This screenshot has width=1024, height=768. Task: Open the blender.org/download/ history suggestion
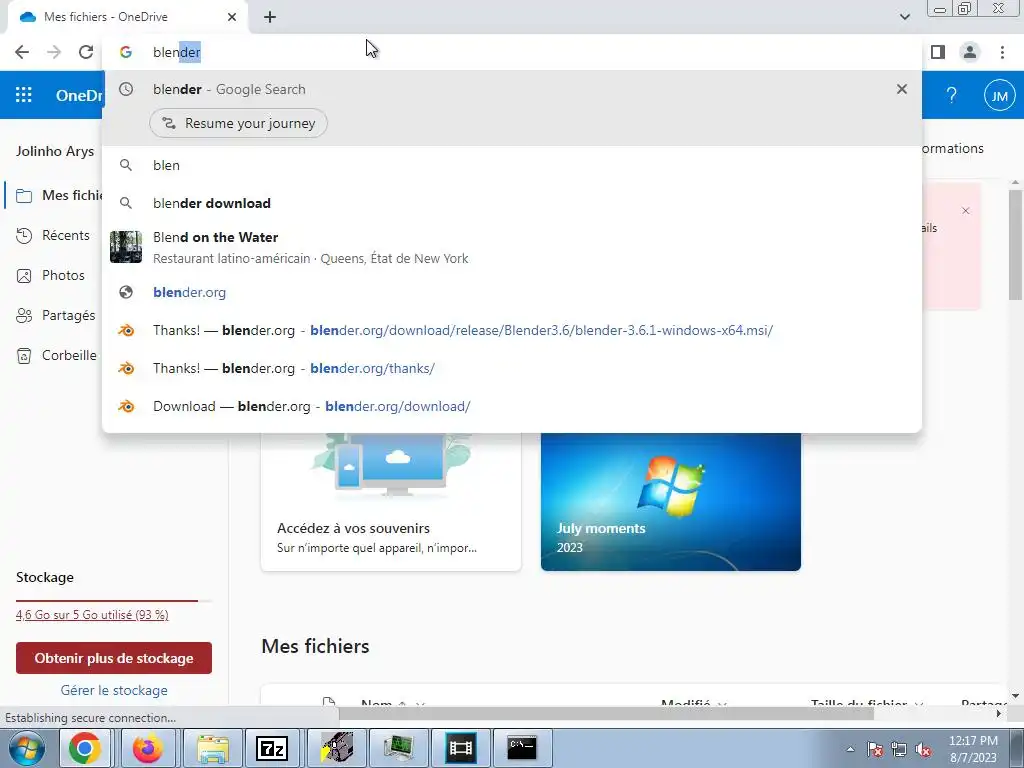click(512, 406)
